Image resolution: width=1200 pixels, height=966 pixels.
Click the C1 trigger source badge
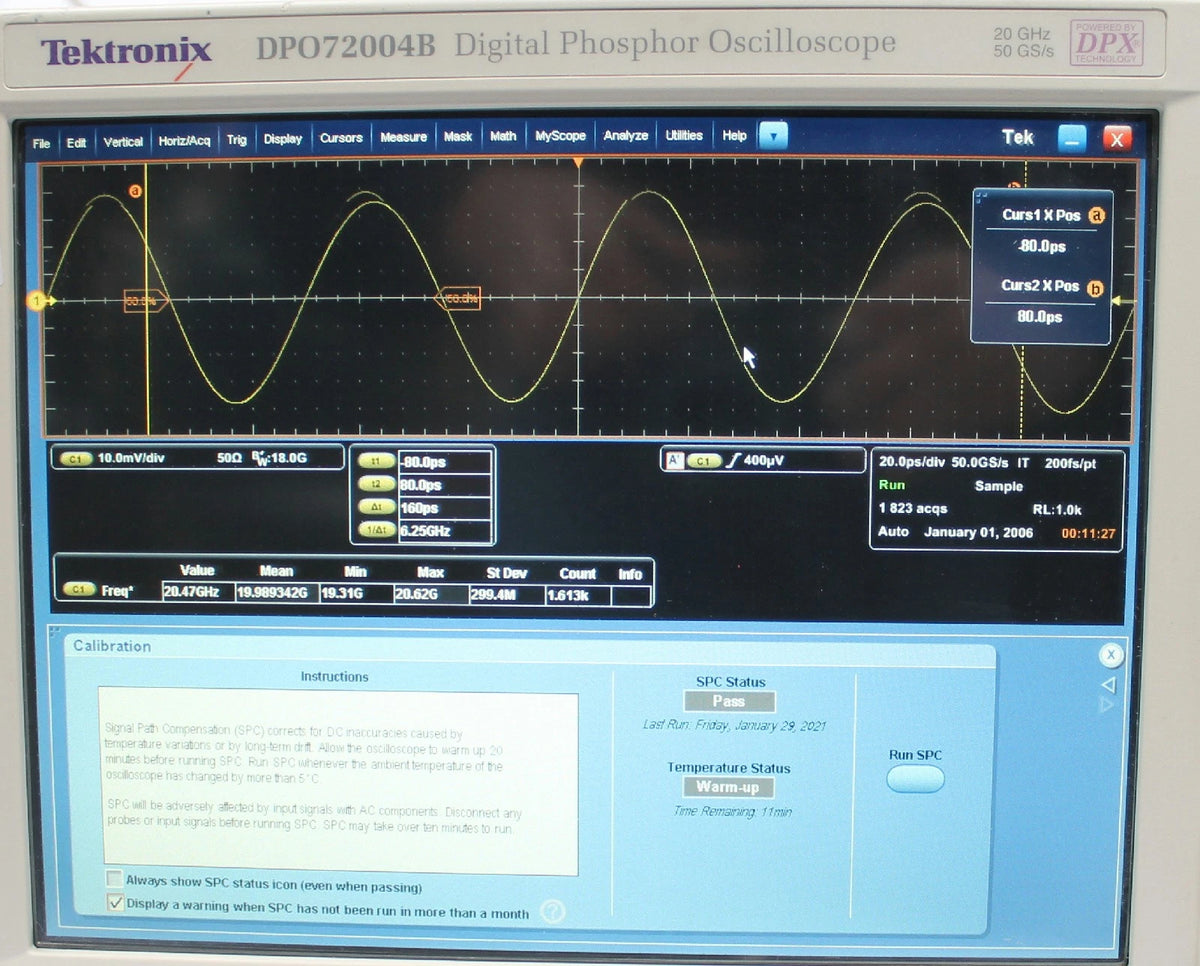tap(704, 461)
